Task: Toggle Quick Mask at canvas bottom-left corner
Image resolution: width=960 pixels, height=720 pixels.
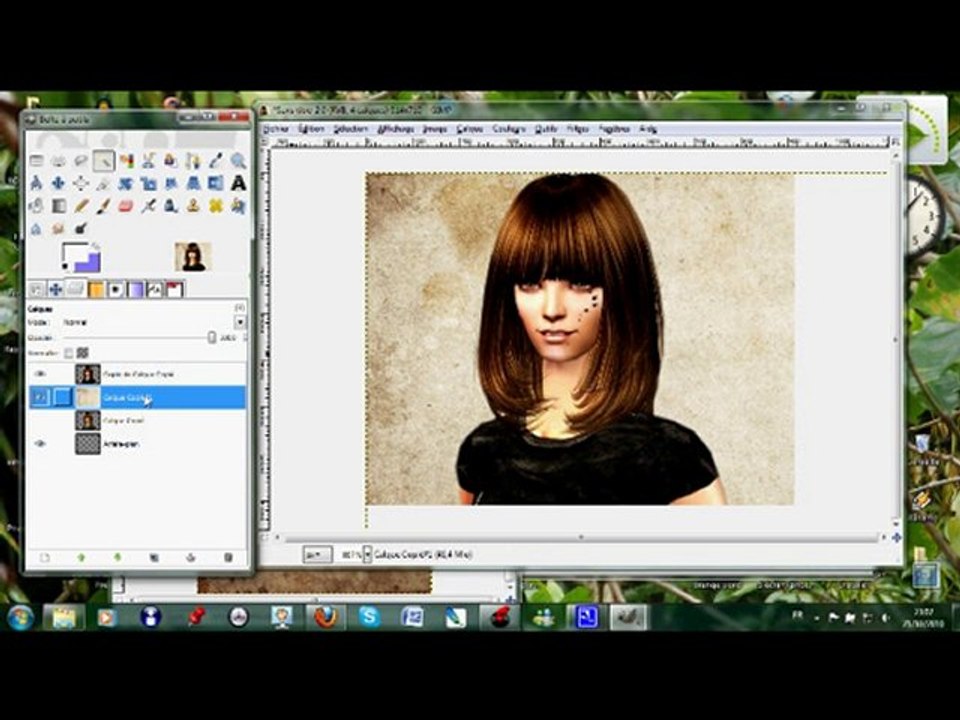Action: pyautogui.click(x=264, y=538)
